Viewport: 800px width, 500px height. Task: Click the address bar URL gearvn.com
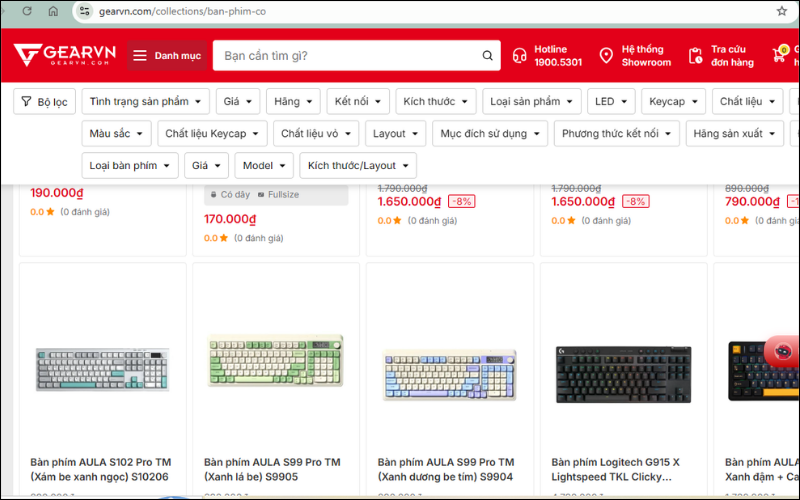182,11
